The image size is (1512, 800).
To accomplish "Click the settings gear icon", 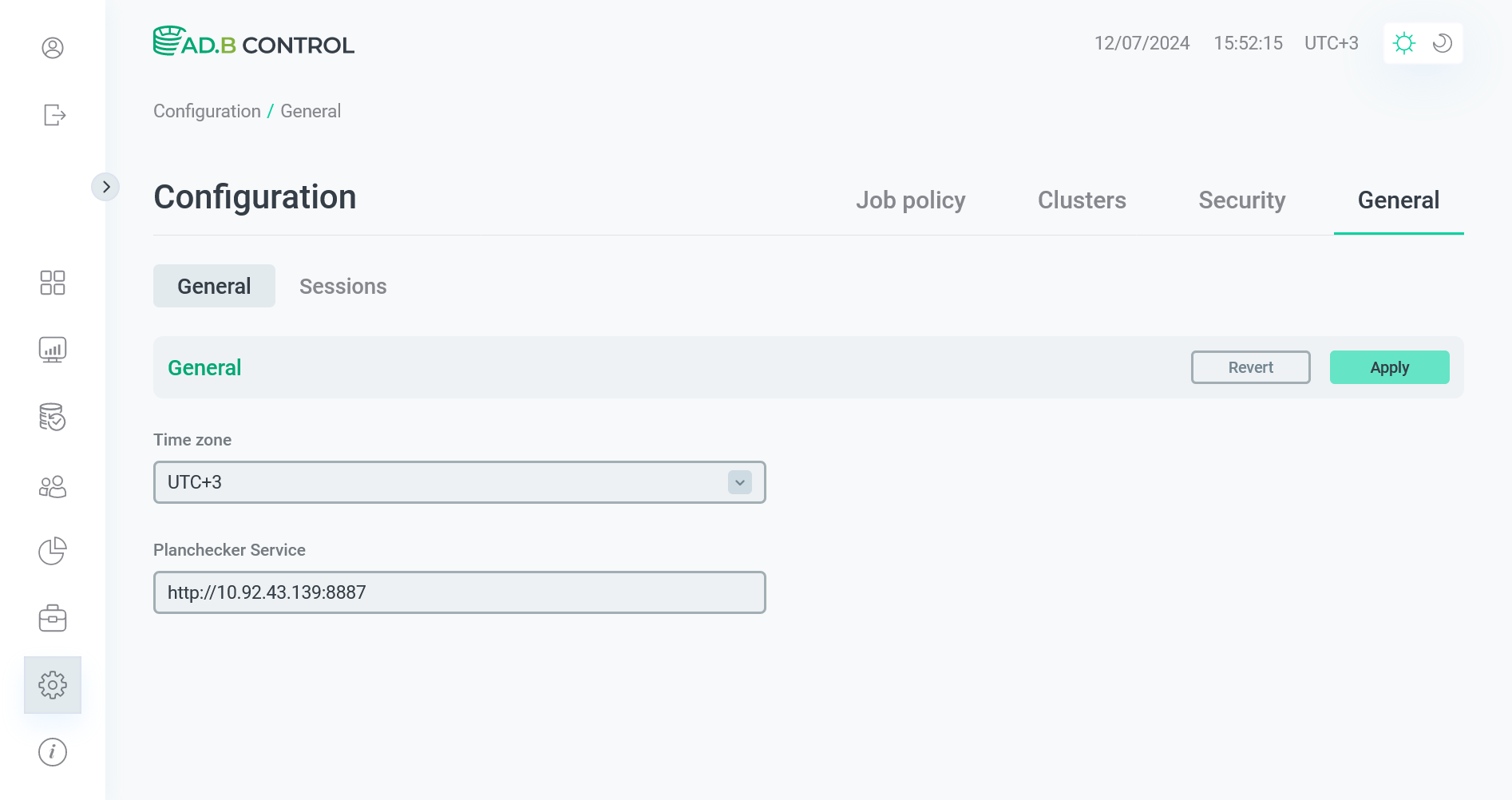I will click(x=53, y=685).
